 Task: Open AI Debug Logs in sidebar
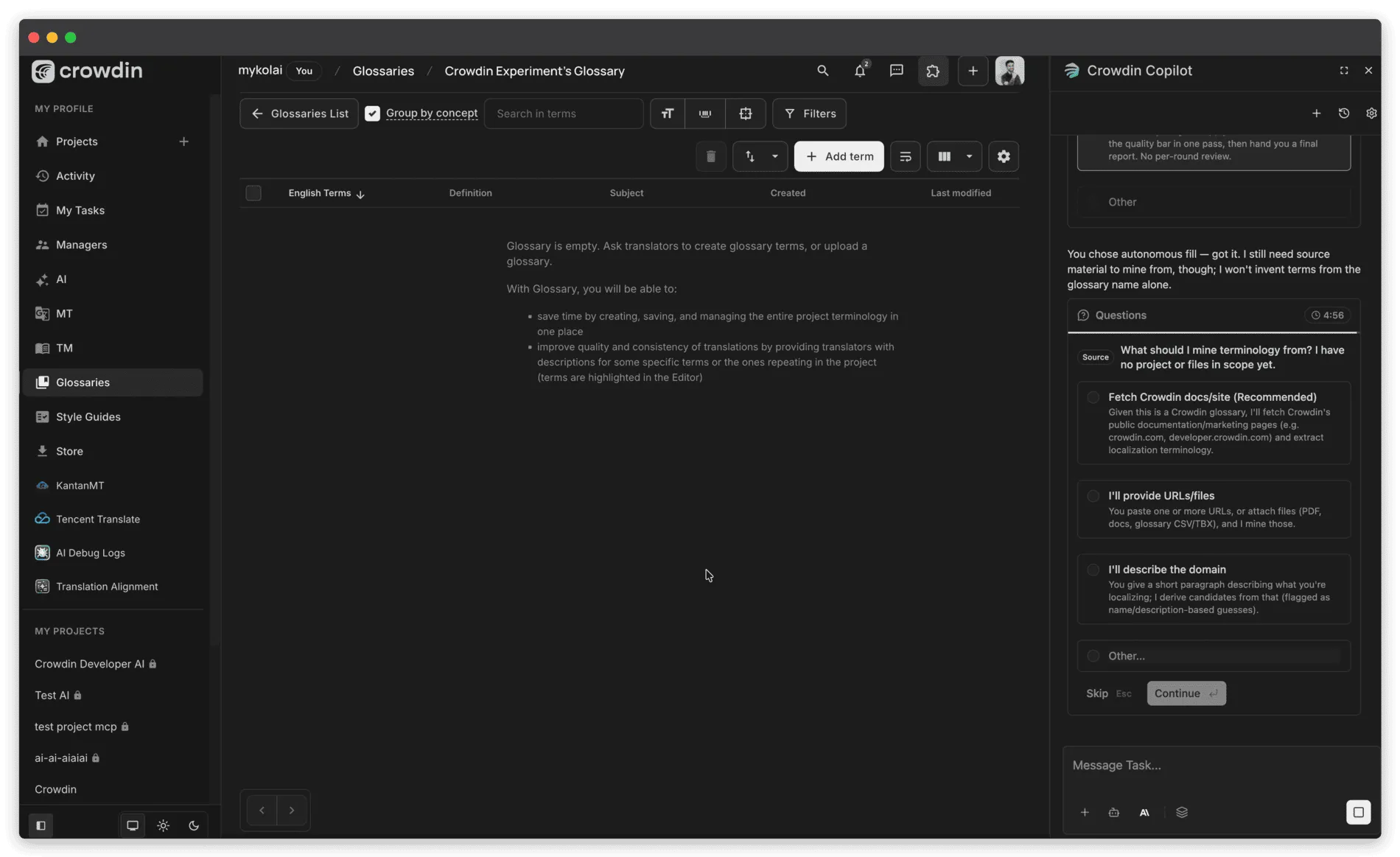click(x=90, y=553)
